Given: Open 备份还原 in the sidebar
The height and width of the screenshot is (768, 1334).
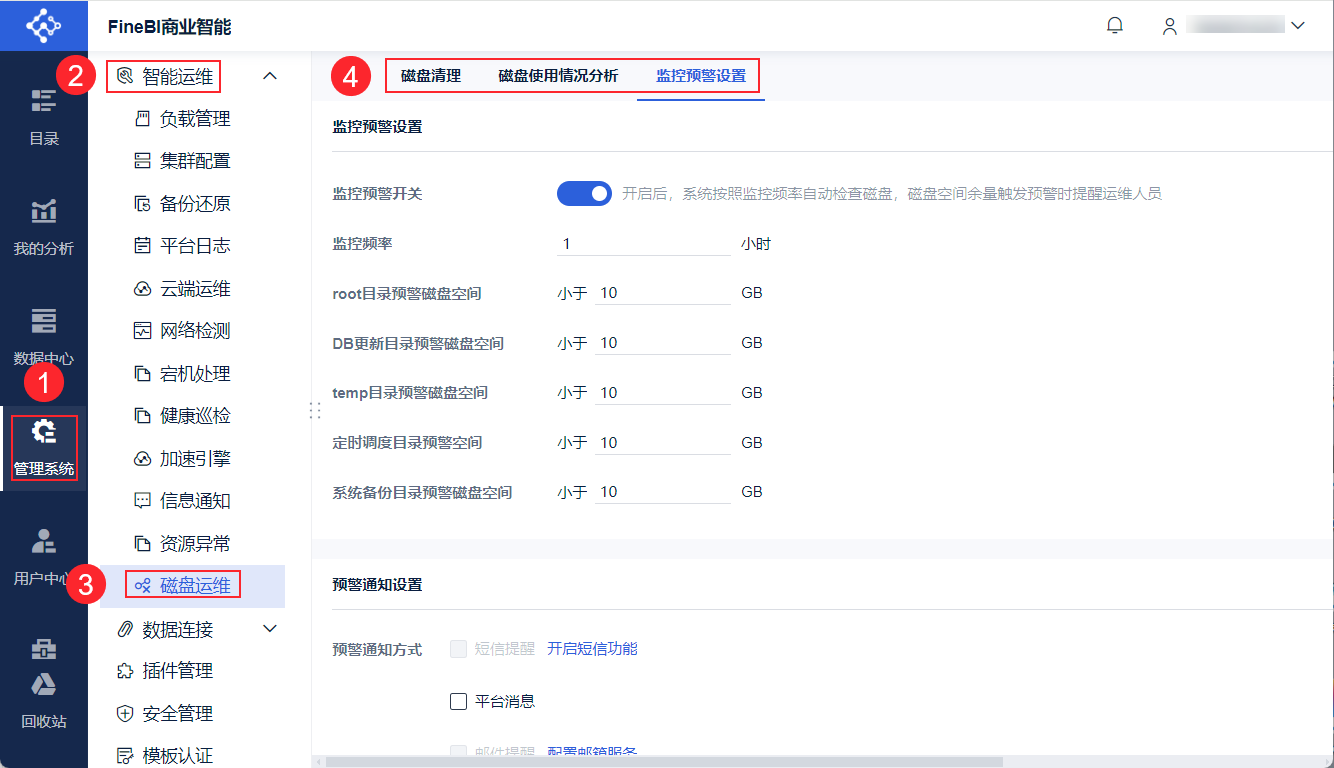Looking at the screenshot, I should click(x=196, y=204).
